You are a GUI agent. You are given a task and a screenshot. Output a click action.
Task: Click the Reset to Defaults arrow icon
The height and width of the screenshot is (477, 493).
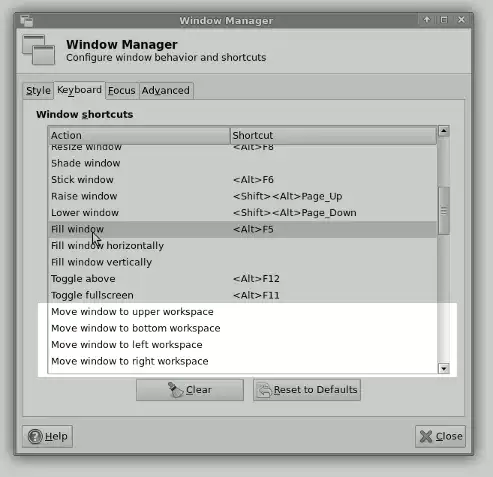pyautogui.click(x=265, y=390)
